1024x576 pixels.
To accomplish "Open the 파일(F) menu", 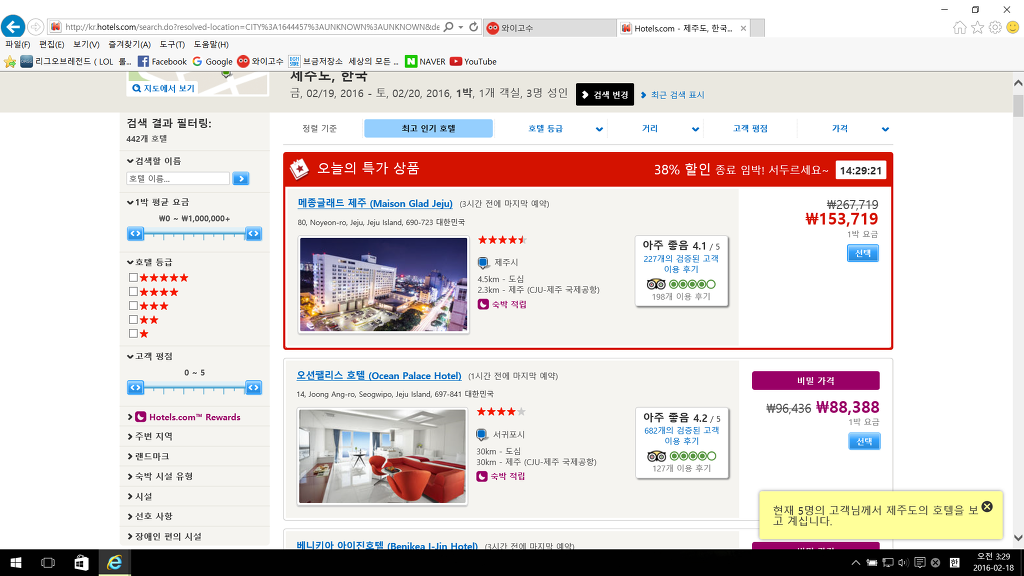I will click(18, 44).
